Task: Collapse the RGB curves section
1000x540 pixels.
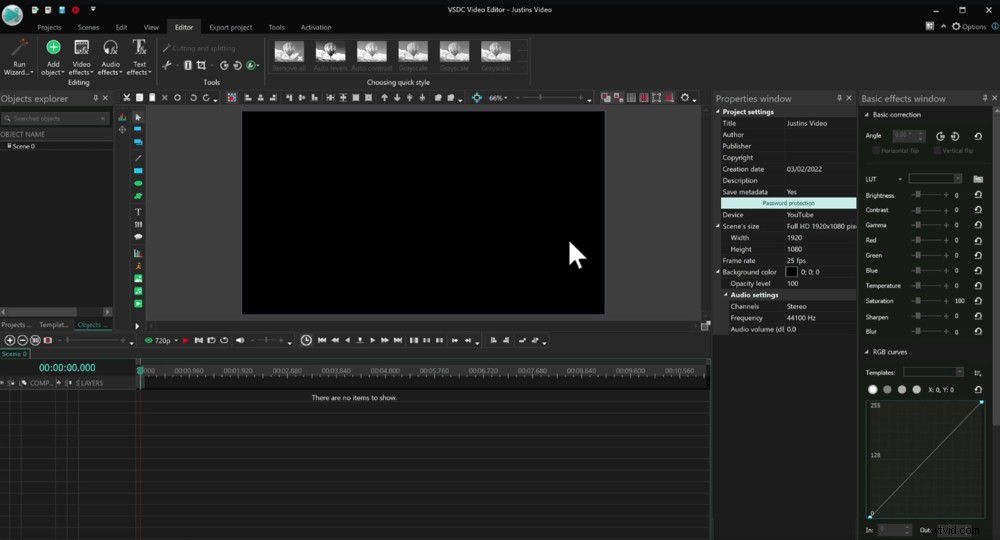Action: click(x=866, y=352)
